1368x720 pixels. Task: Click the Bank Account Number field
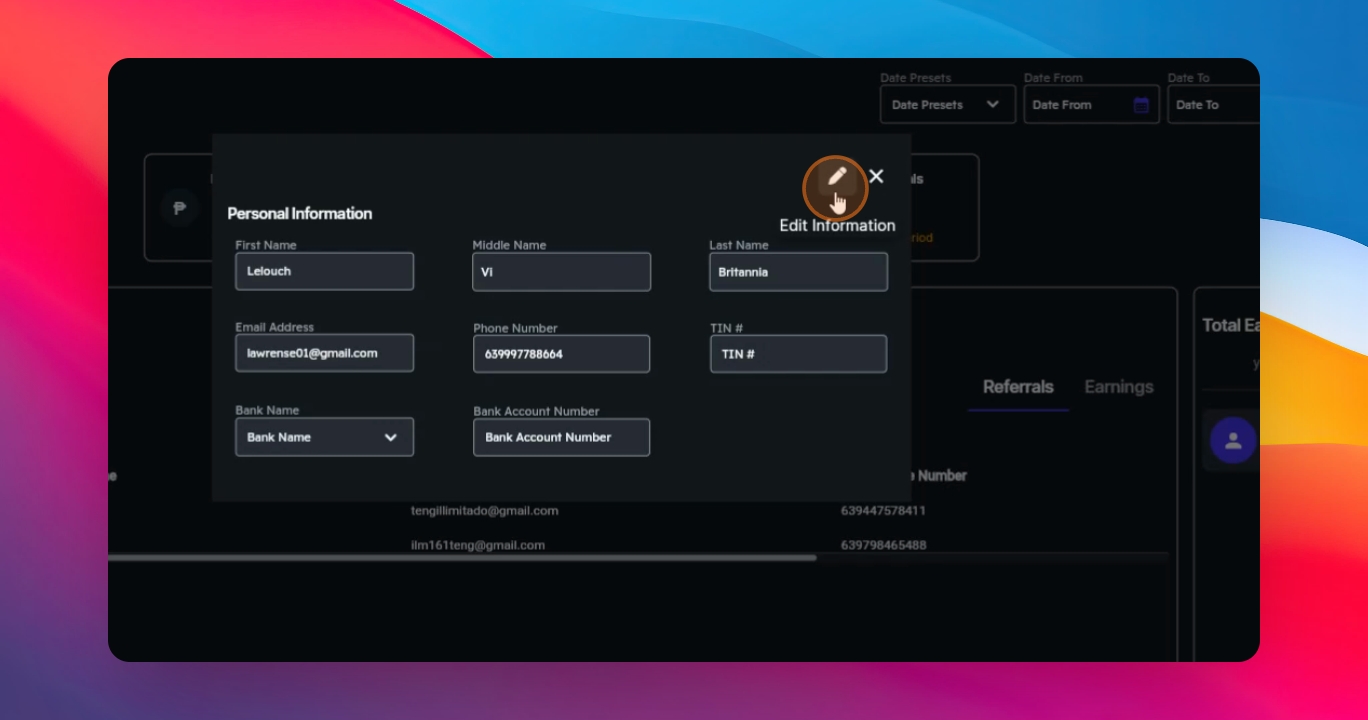(x=561, y=437)
